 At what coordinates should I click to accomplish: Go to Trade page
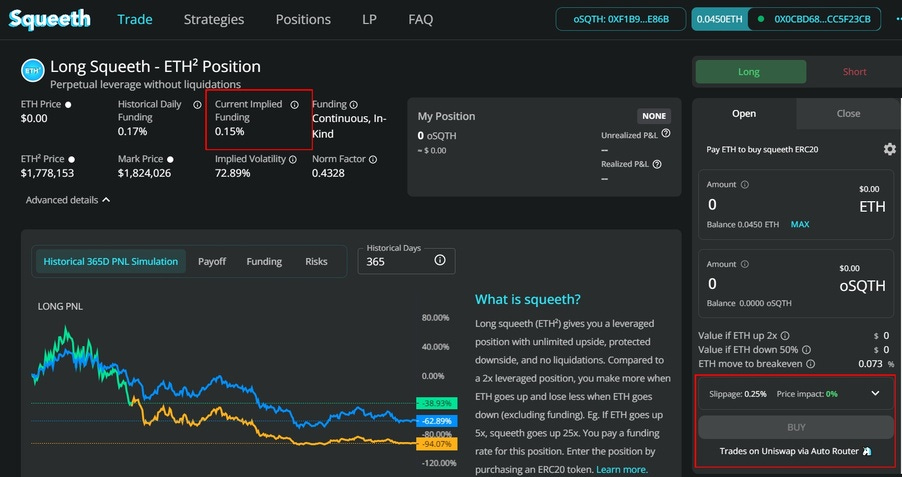(135, 19)
